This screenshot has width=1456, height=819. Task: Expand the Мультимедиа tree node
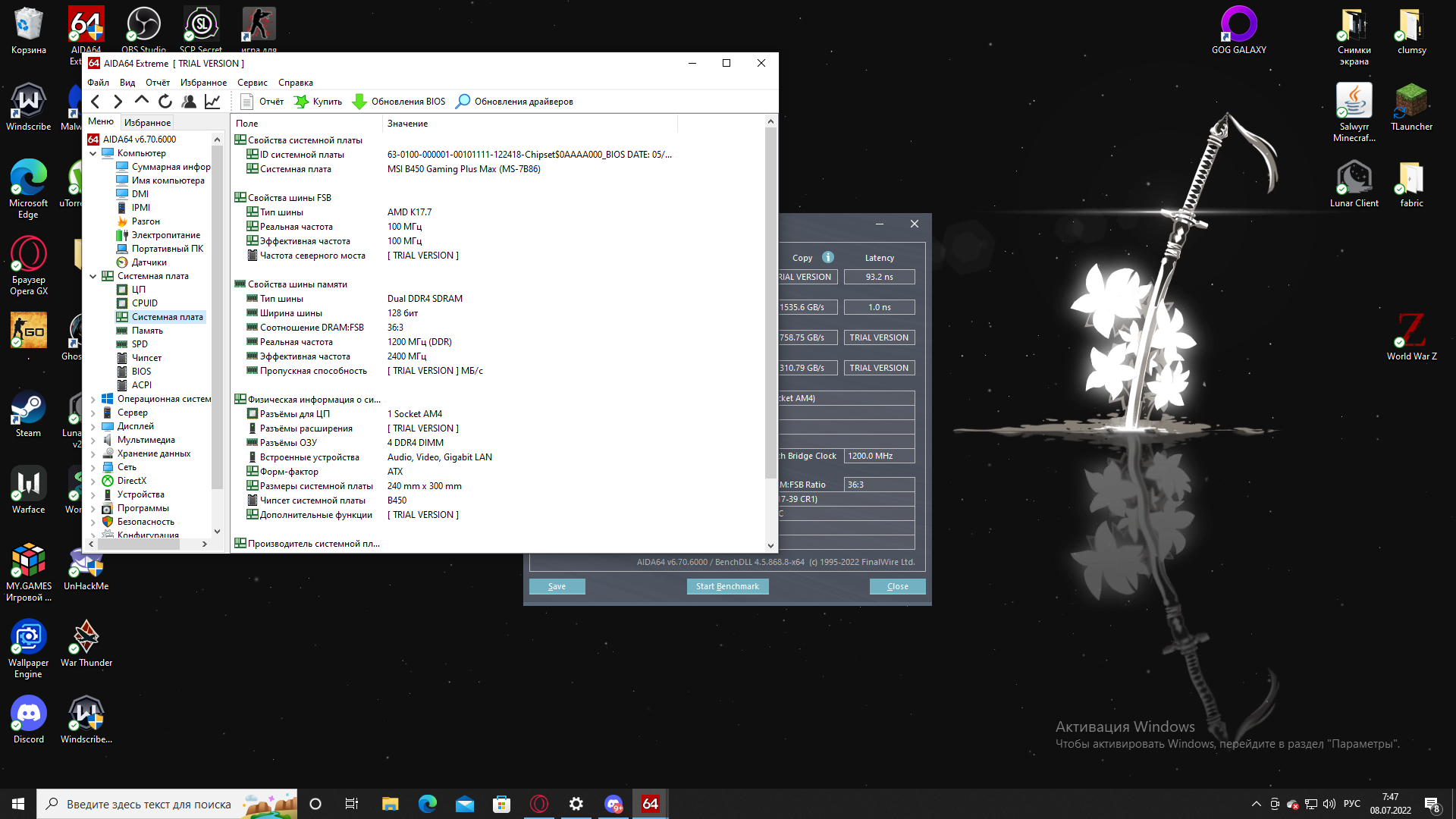click(93, 440)
